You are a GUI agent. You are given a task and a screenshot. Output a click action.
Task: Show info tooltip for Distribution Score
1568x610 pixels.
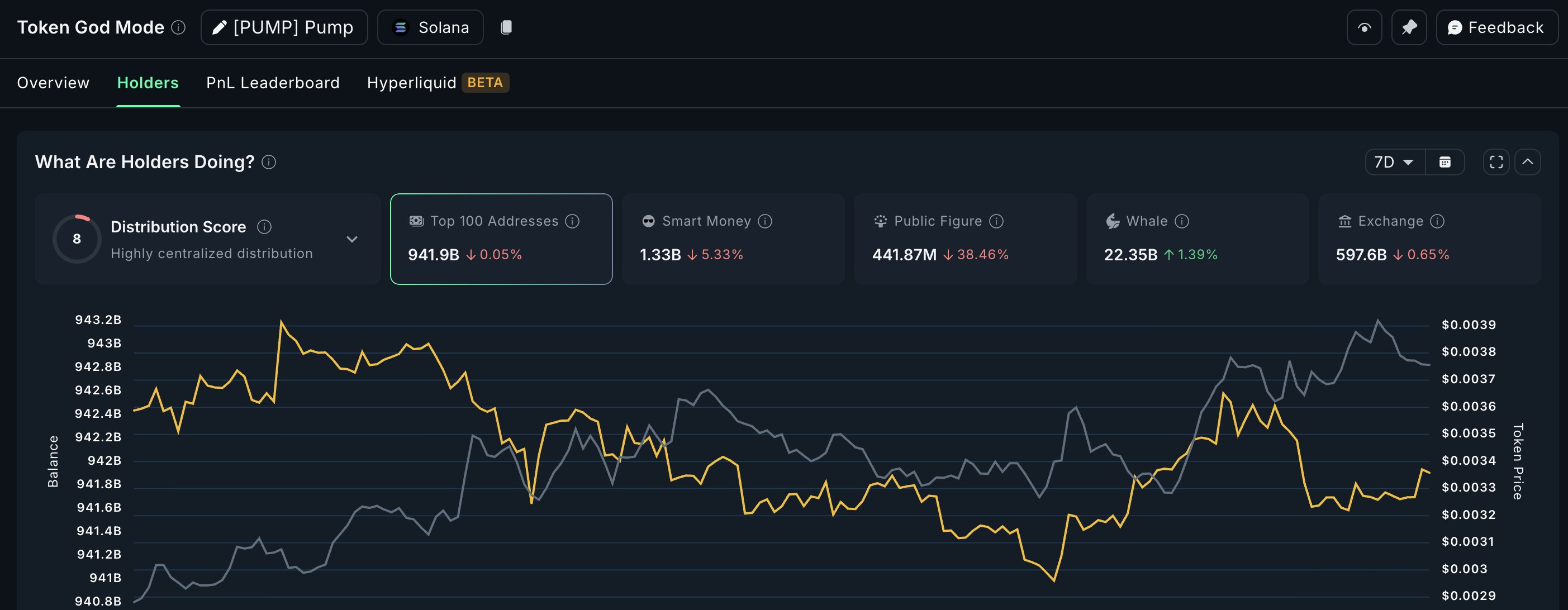tap(264, 226)
